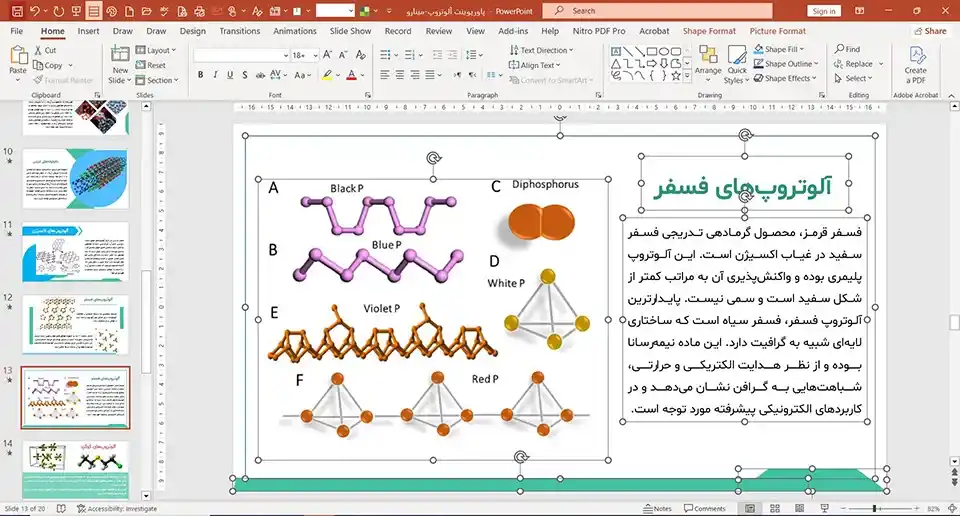Open the Find tool
Screen dimensions: 960x516
coord(847,49)
